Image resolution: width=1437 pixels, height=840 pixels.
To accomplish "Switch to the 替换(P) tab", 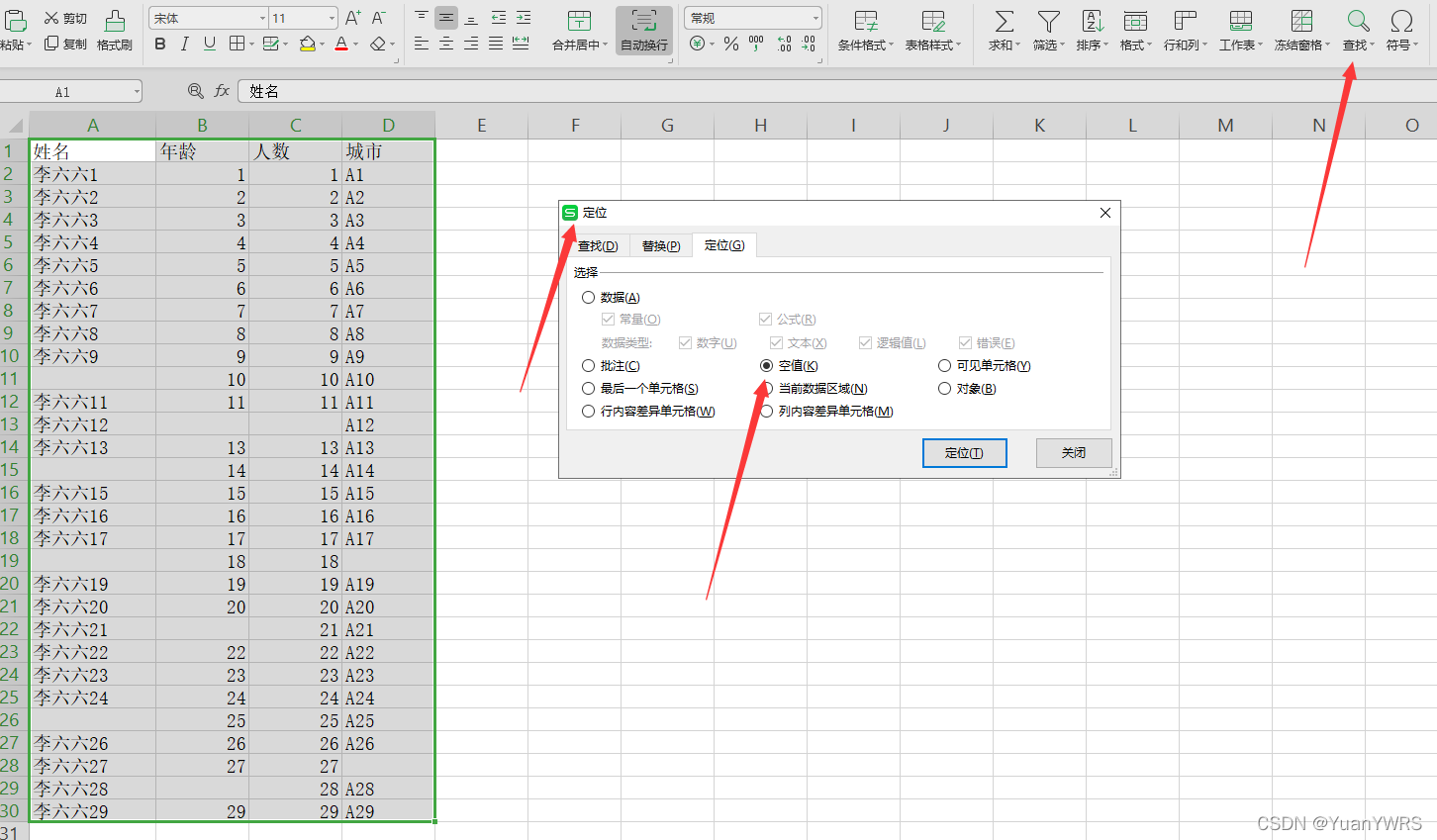I will (661, 245).
